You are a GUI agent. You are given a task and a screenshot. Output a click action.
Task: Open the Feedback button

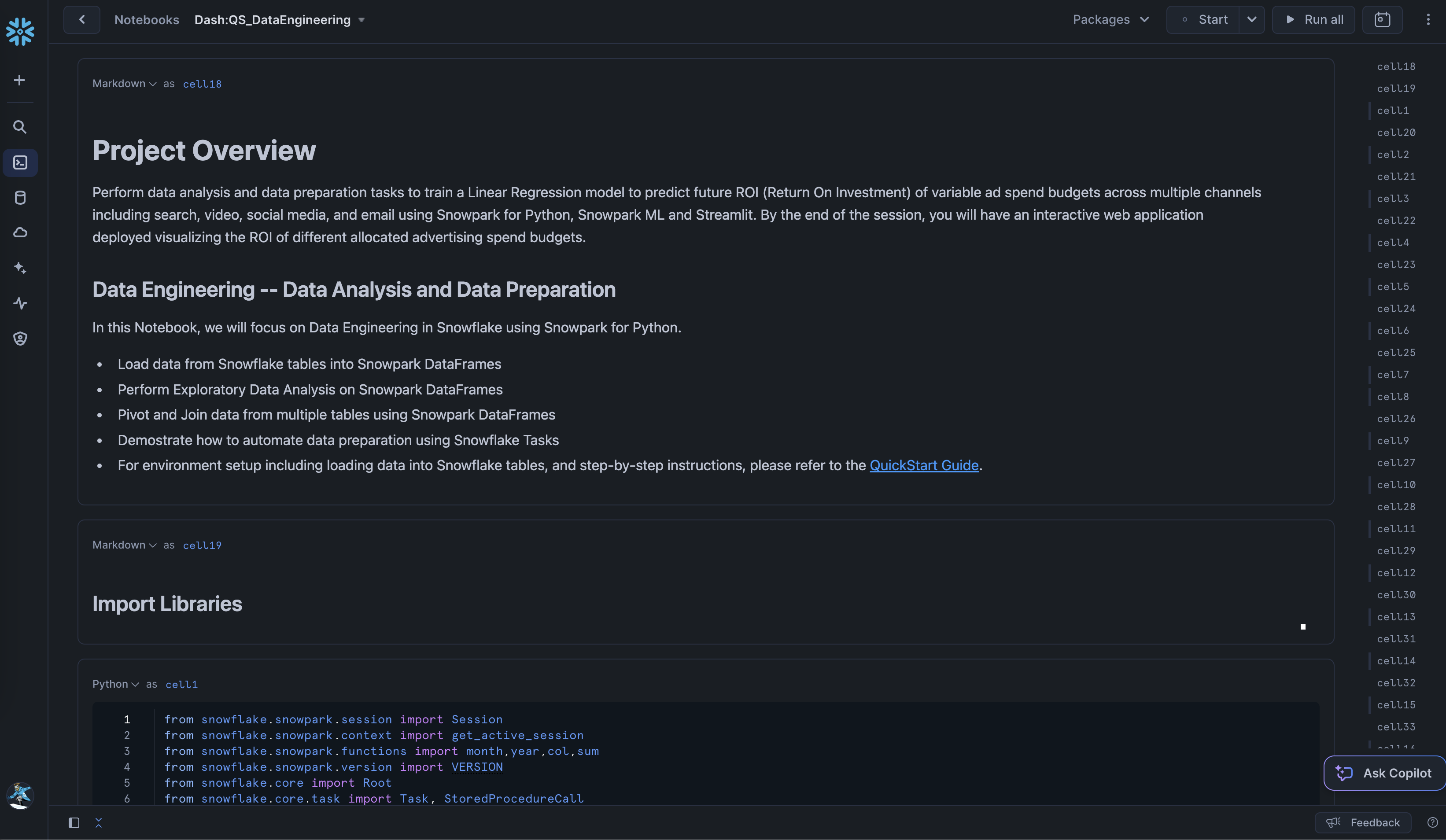tap(1363, 823)
